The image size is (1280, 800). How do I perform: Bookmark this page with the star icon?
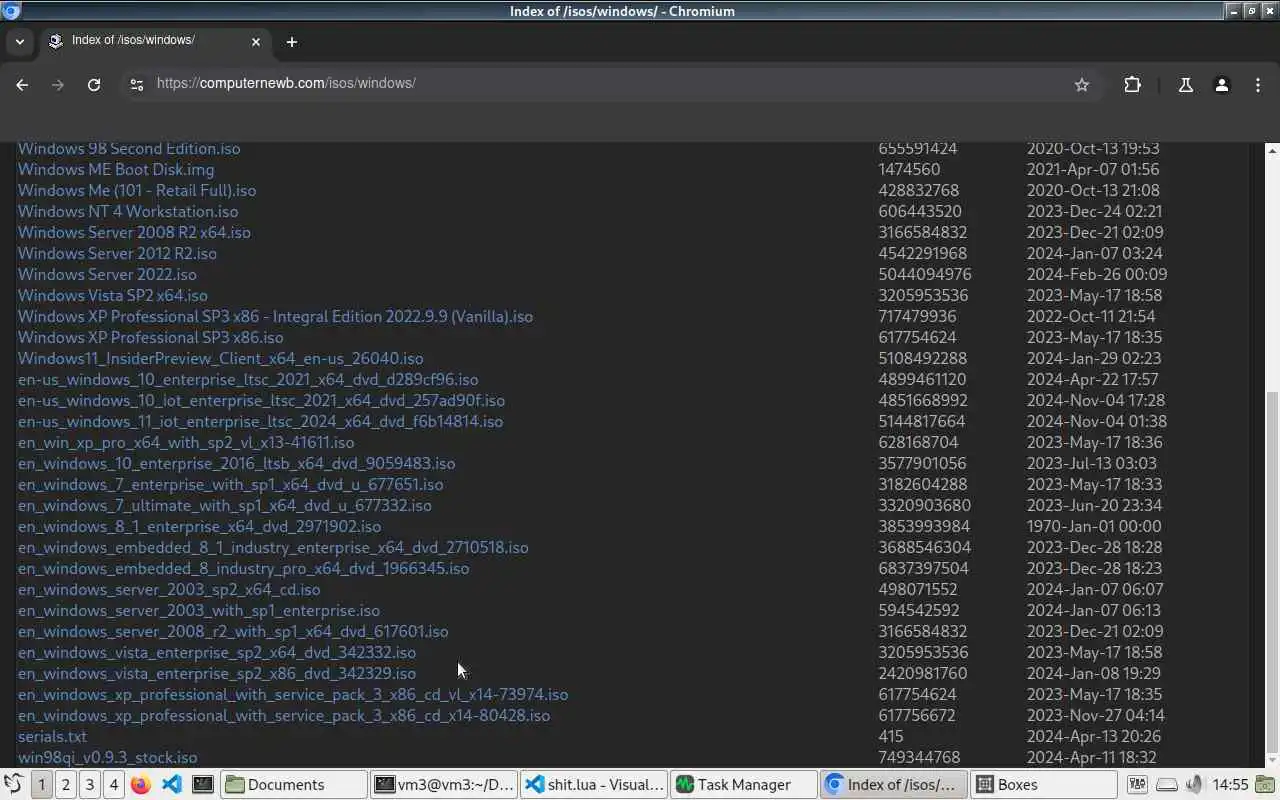(1081, 85)
